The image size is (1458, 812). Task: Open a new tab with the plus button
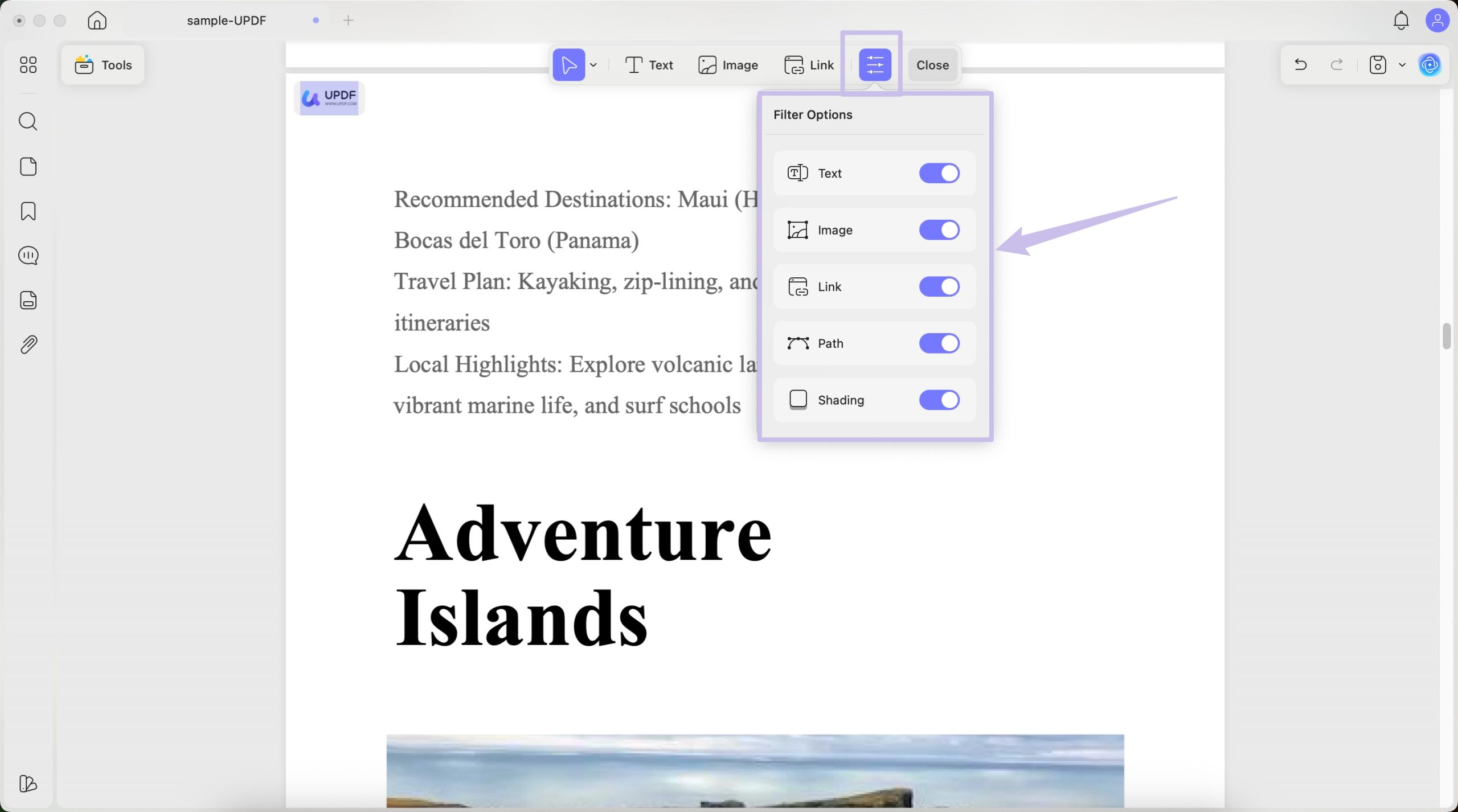348,20
